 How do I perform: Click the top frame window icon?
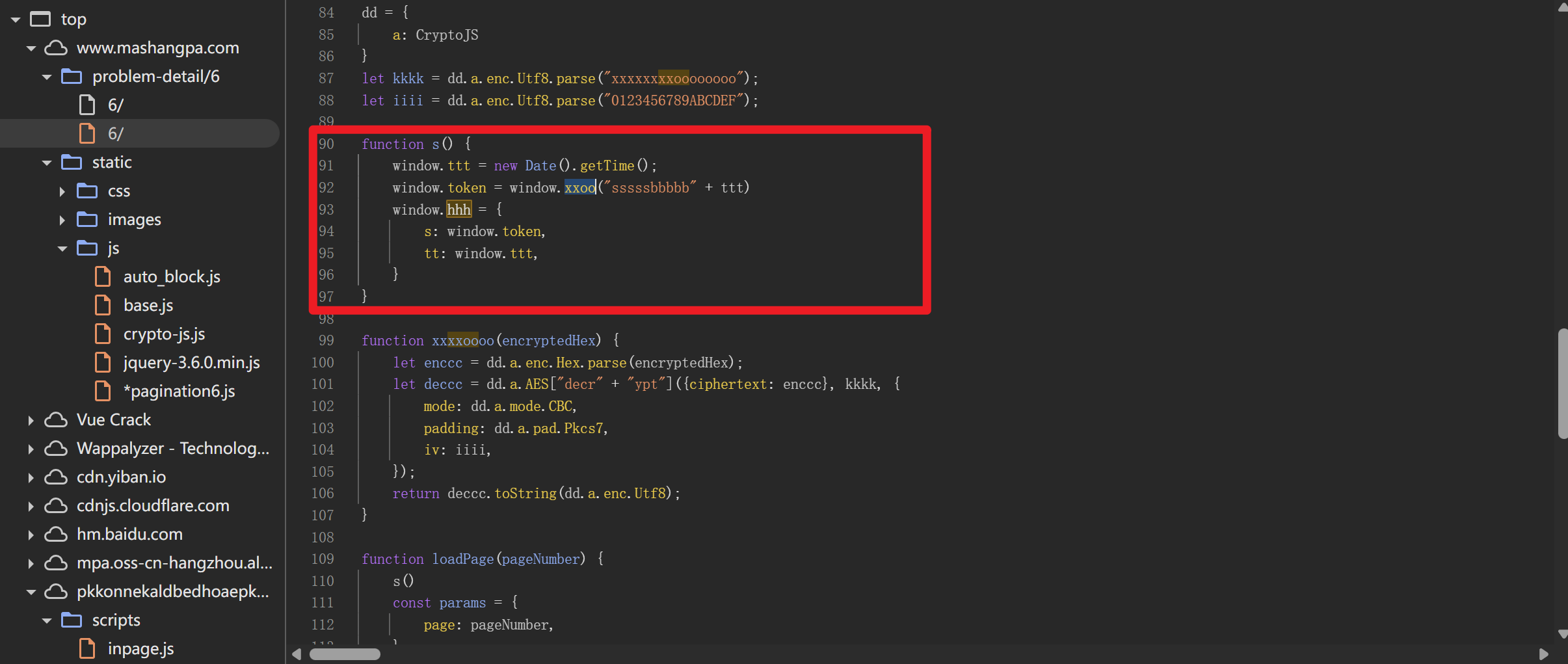(40, 20)
